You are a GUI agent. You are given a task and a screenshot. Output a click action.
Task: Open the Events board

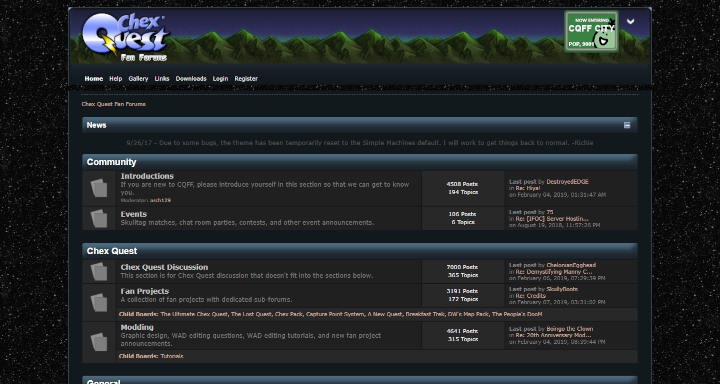[134, 214]
